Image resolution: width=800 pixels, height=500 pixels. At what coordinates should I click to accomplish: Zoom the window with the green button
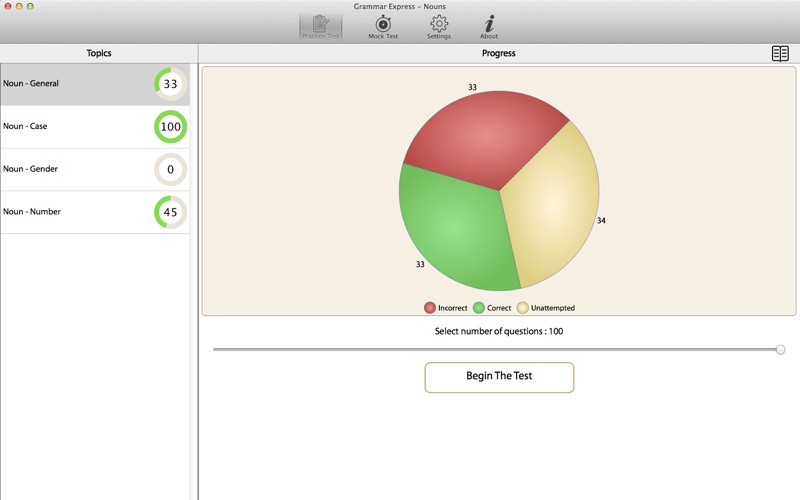tap(30, 6)
